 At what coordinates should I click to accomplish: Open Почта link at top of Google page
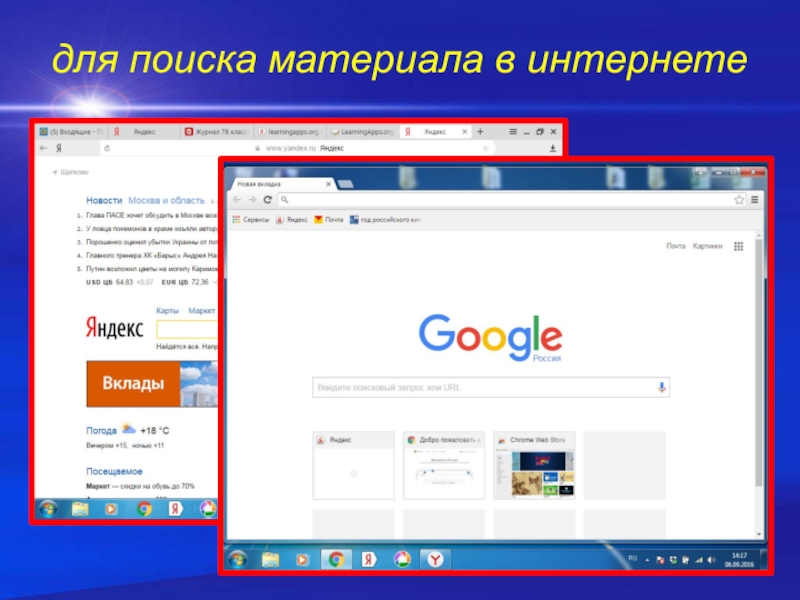pyautogui.click(x=676, y=246)
